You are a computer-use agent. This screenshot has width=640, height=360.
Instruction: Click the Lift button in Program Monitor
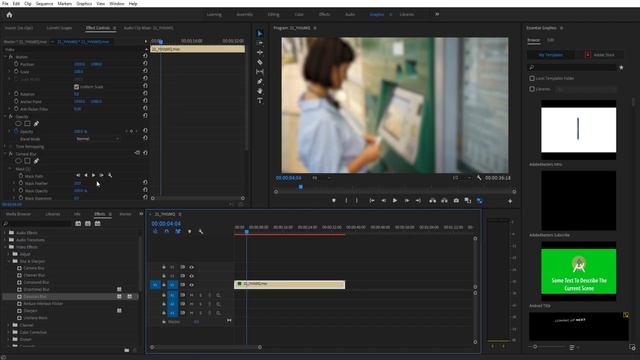[x=433, y=201]
